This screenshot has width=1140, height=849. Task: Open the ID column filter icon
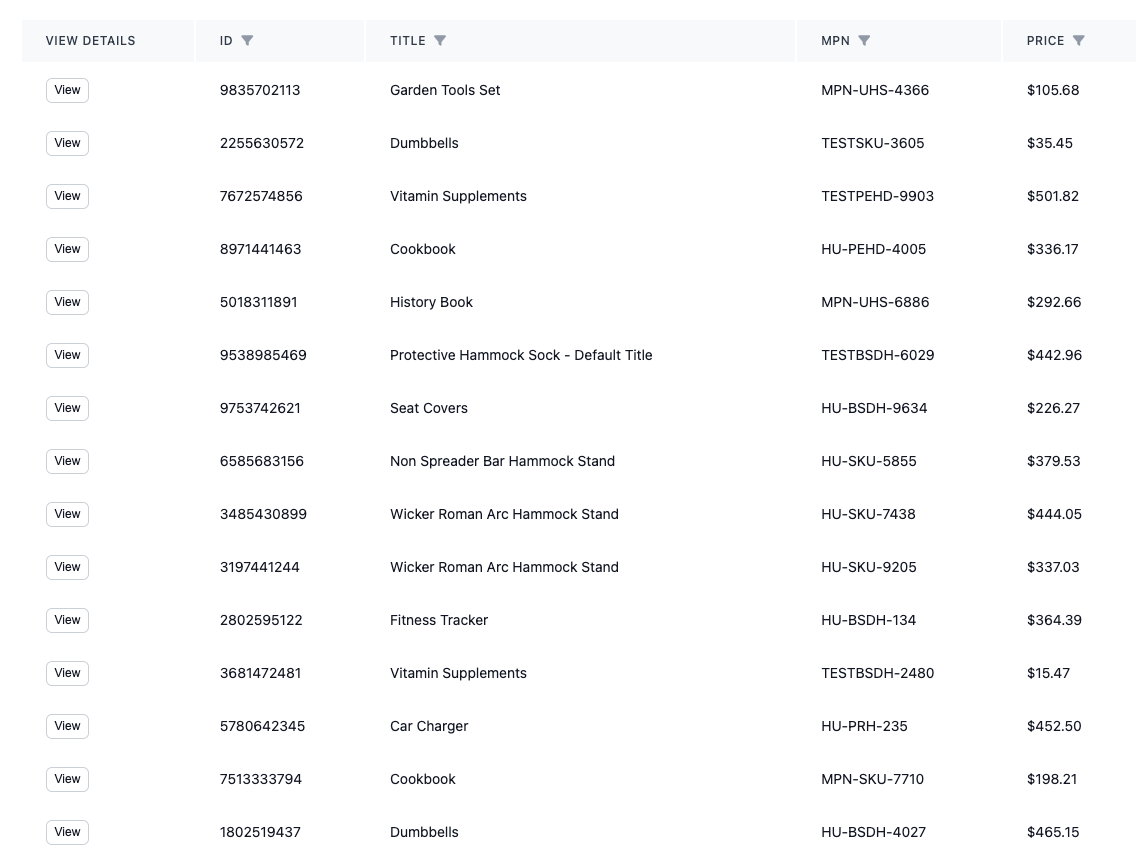[x=247, y=41]
